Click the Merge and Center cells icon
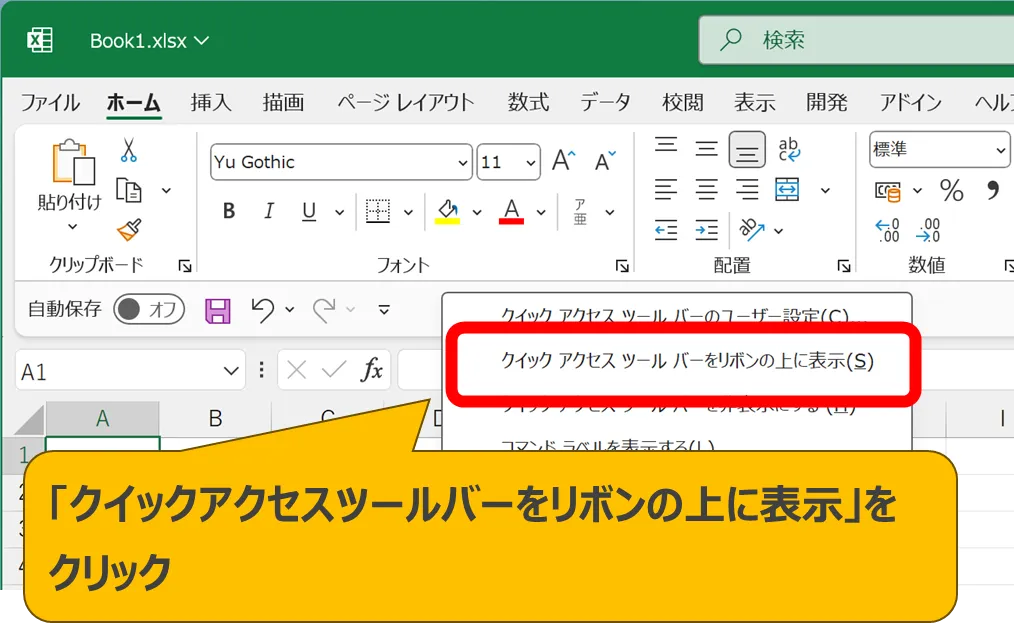 [x=788, y=189]
